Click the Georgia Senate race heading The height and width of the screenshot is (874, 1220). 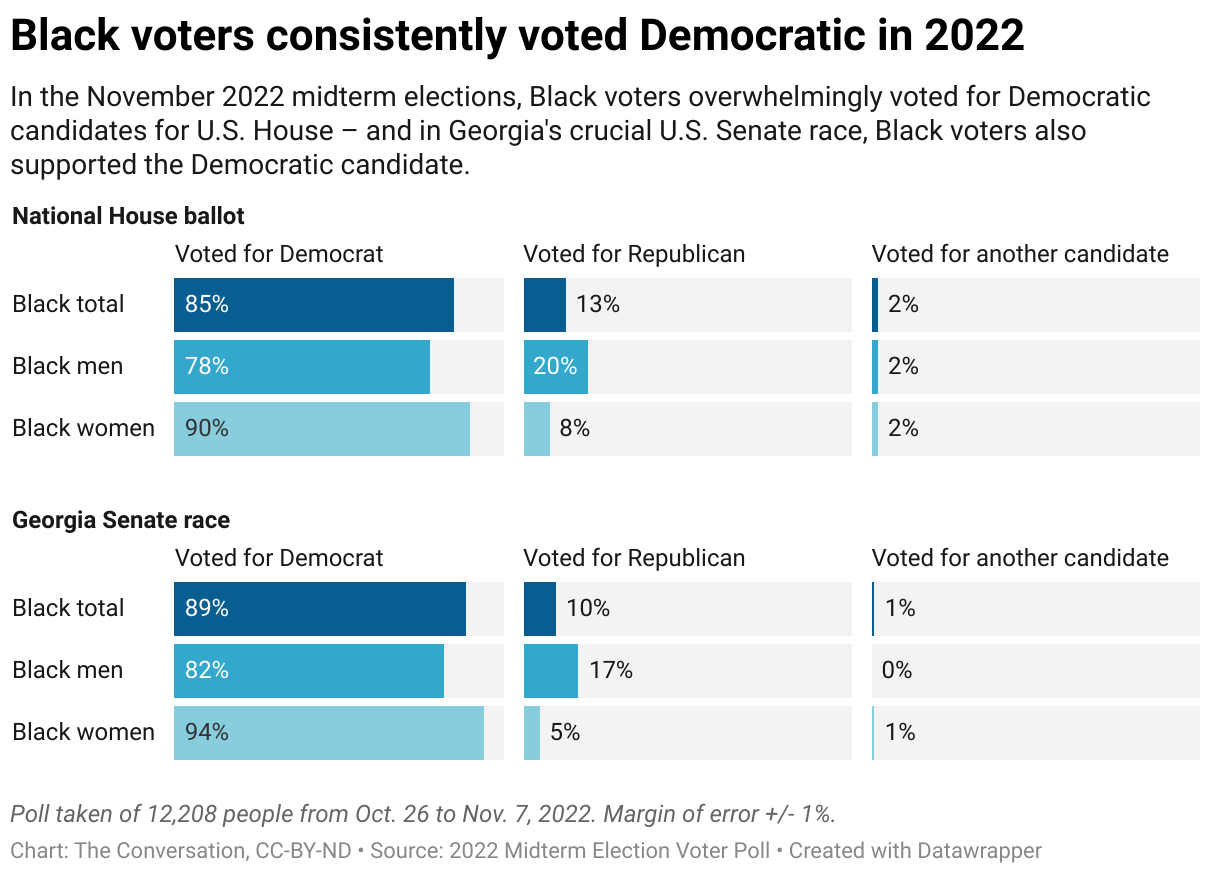[x=121, y=520]
